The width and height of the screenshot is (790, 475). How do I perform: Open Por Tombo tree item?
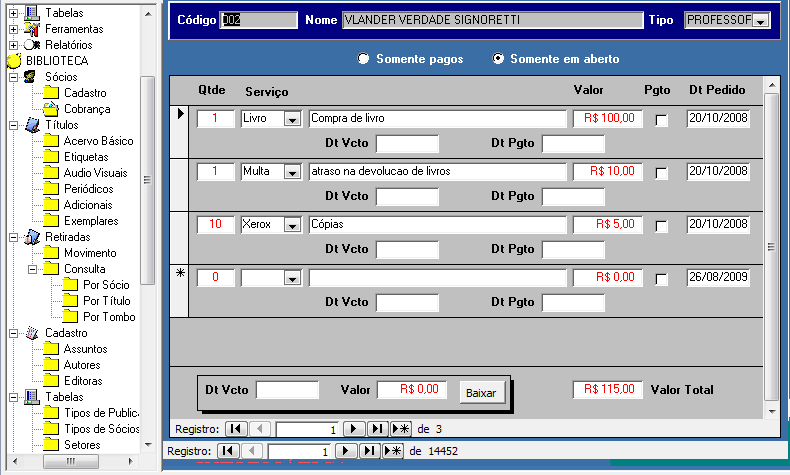(109, 317)
